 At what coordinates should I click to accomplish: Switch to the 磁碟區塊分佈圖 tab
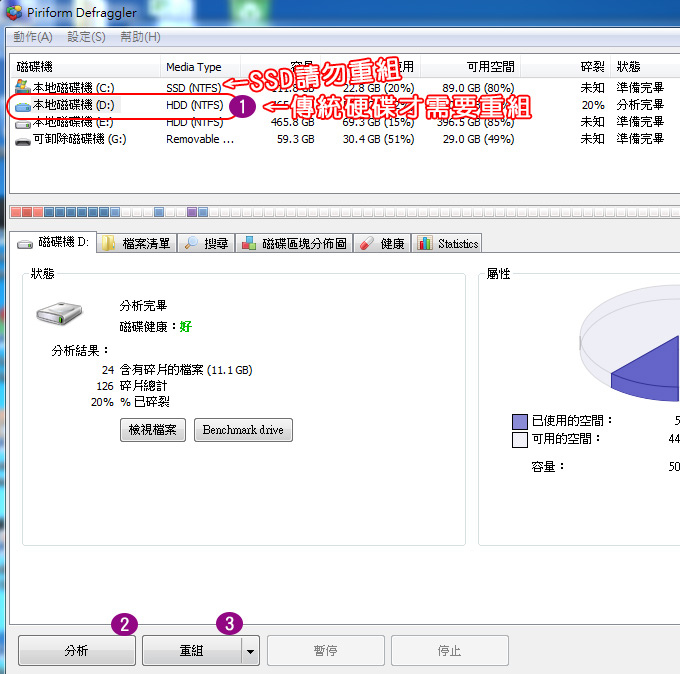pyautogui.click(x=294, y=243)
